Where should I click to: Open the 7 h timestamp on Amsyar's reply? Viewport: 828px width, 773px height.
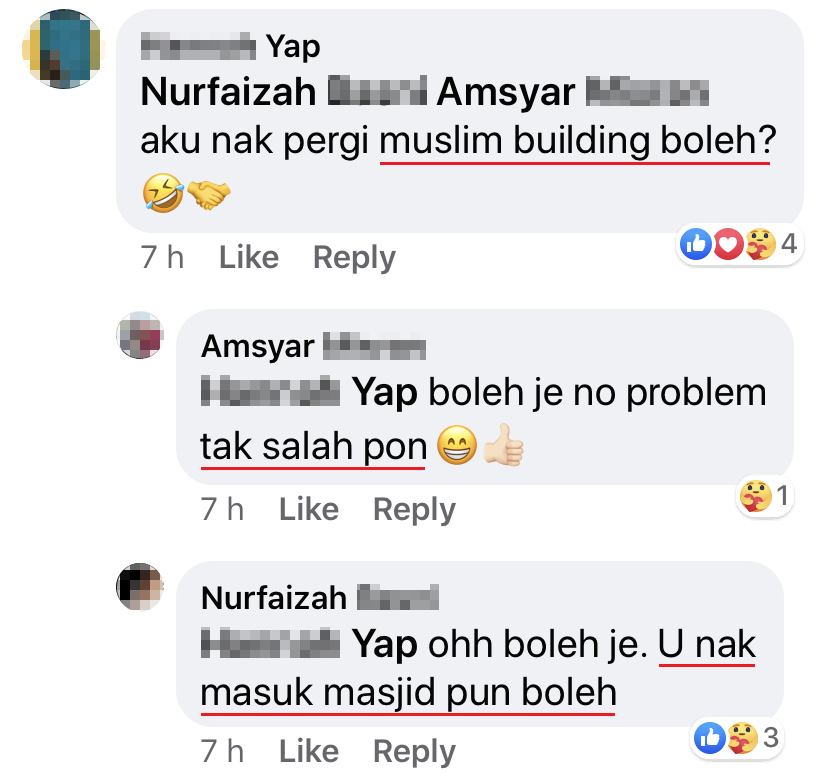click(222, 510)
